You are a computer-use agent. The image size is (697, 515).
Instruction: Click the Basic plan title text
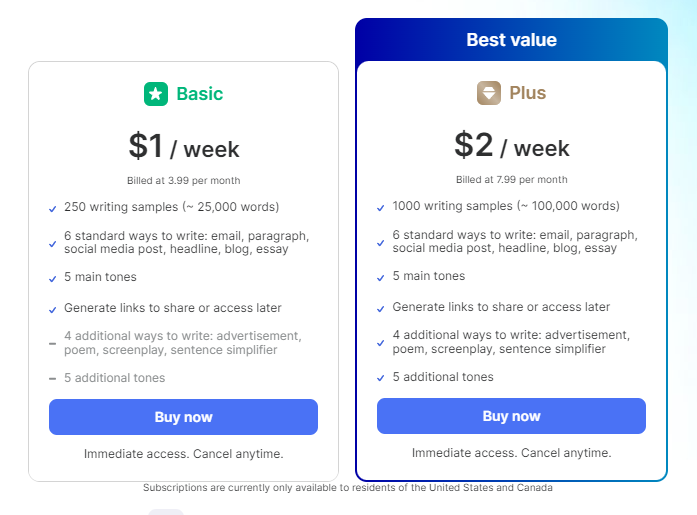199,94
